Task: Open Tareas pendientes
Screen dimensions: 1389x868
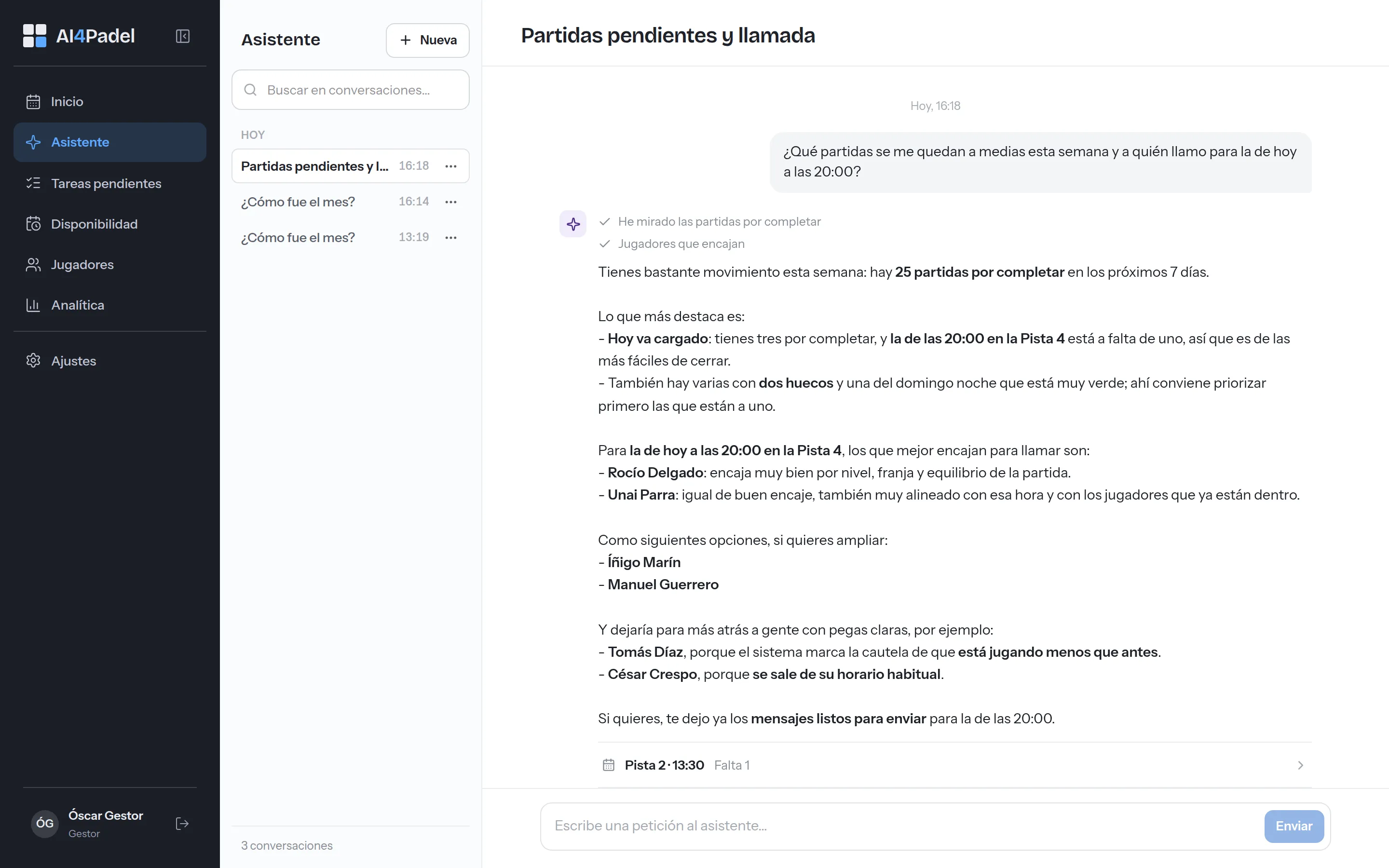Action: (x=109, y=183)
